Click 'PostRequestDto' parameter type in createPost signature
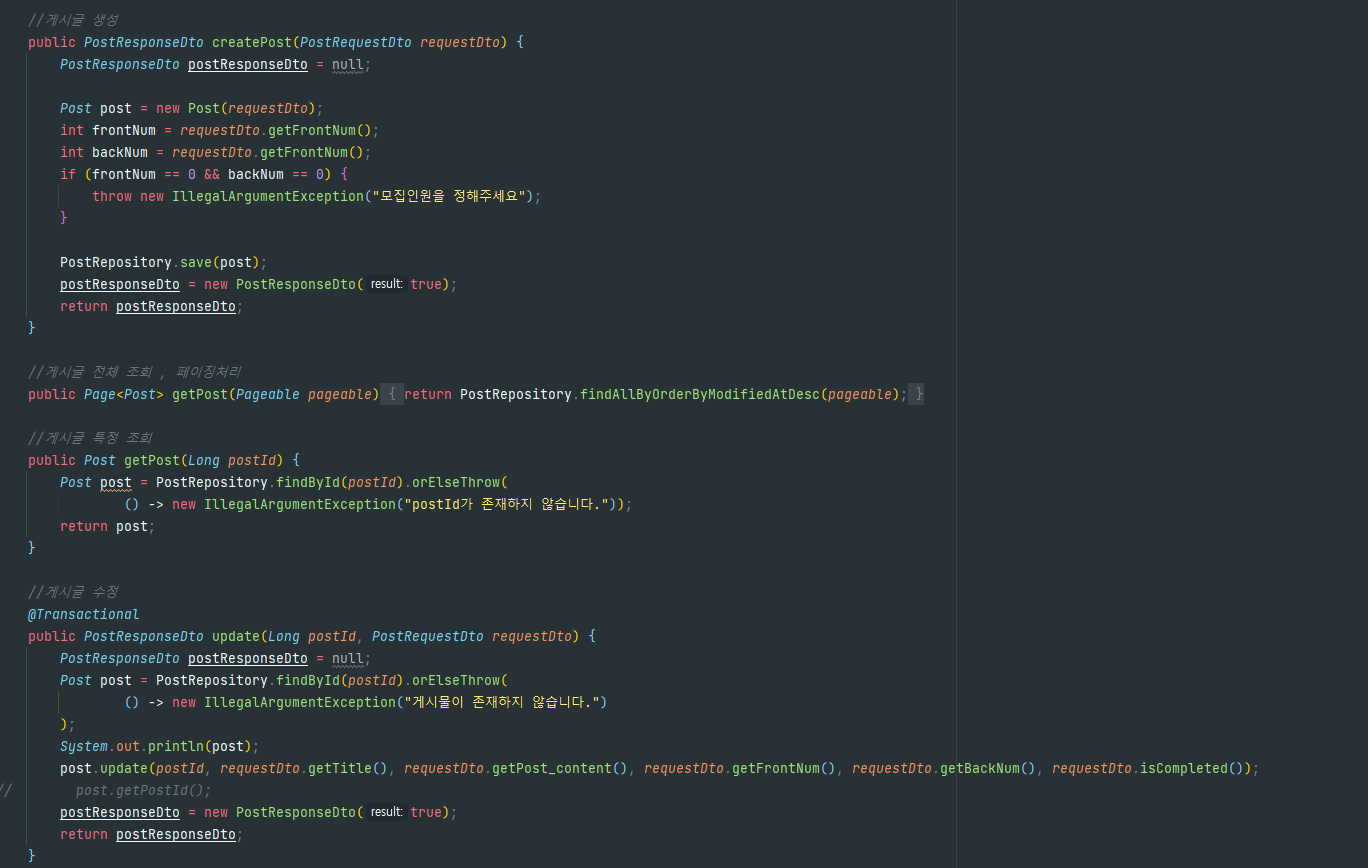 (x=356, y=42)
